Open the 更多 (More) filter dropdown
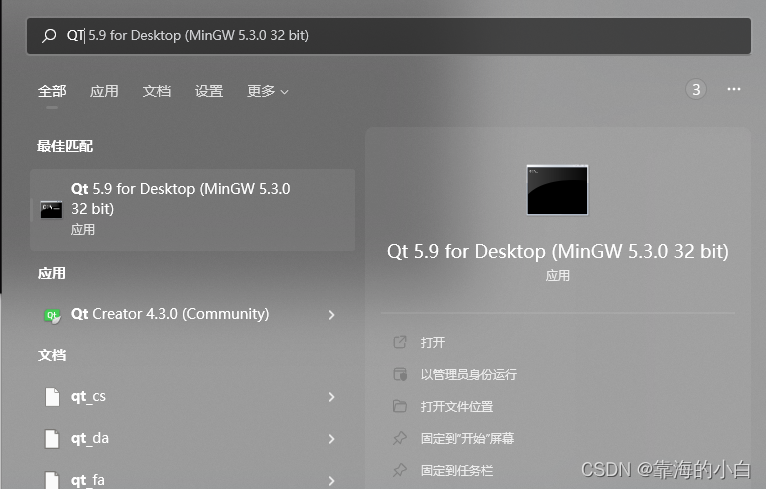 click(267, 91)
